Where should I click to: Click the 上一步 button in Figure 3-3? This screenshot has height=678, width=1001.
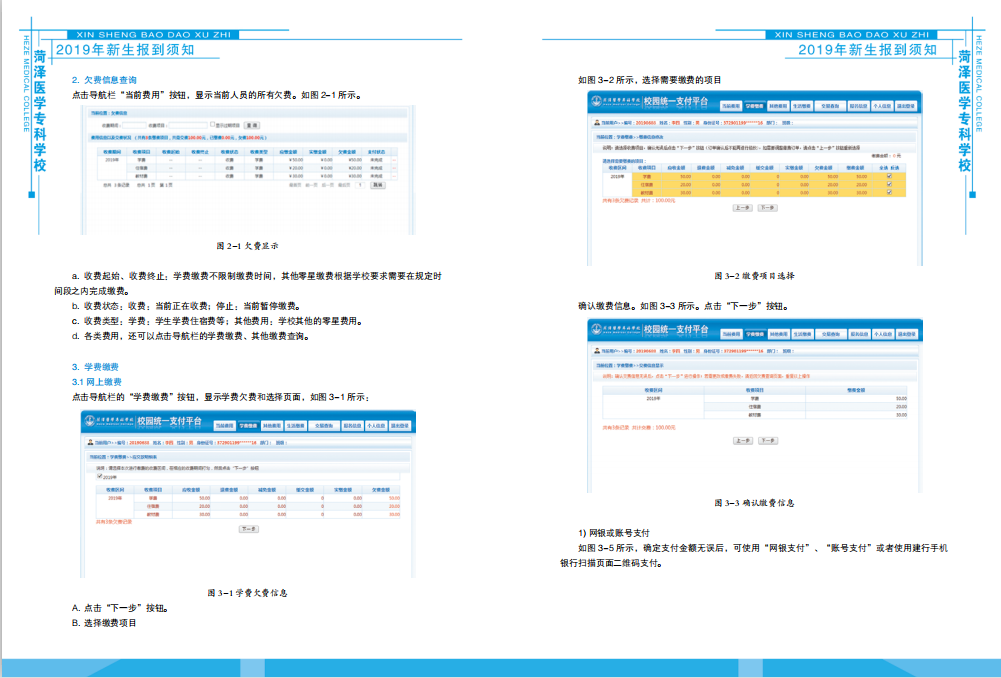(742, 441)
